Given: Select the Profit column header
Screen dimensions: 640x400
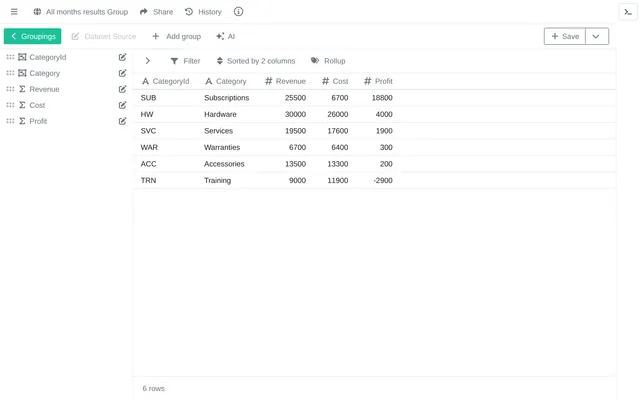Looking at the screenshot, I should [x=378, y=81].
